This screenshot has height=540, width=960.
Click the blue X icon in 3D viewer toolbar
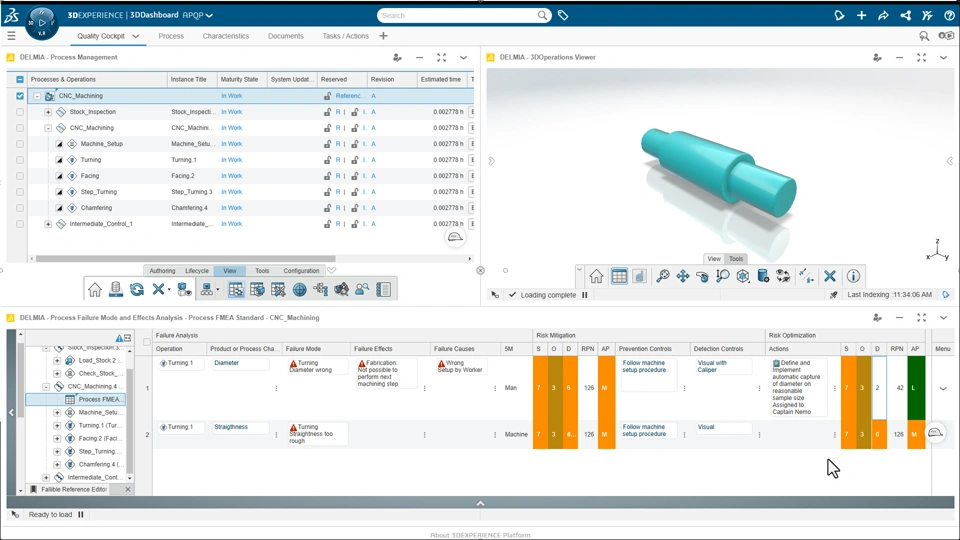[x=830, y=276]
